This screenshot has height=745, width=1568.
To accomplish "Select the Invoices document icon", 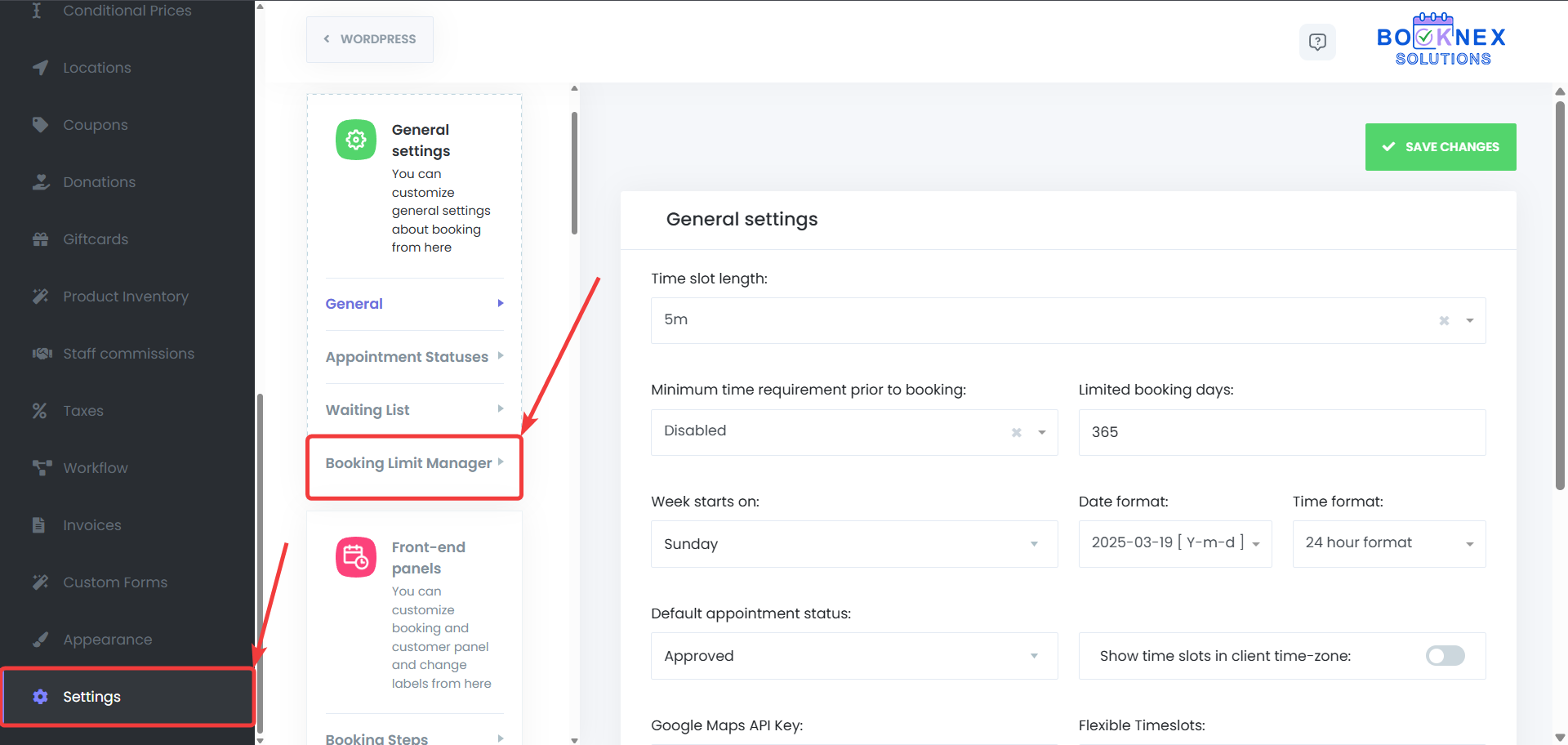I will pos(39,524).
